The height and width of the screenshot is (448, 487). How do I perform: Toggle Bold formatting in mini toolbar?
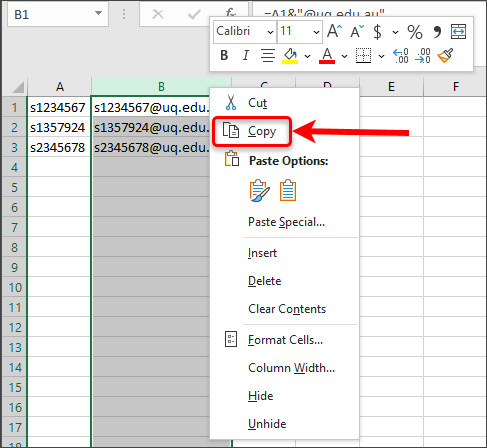(x=224, y=55)
